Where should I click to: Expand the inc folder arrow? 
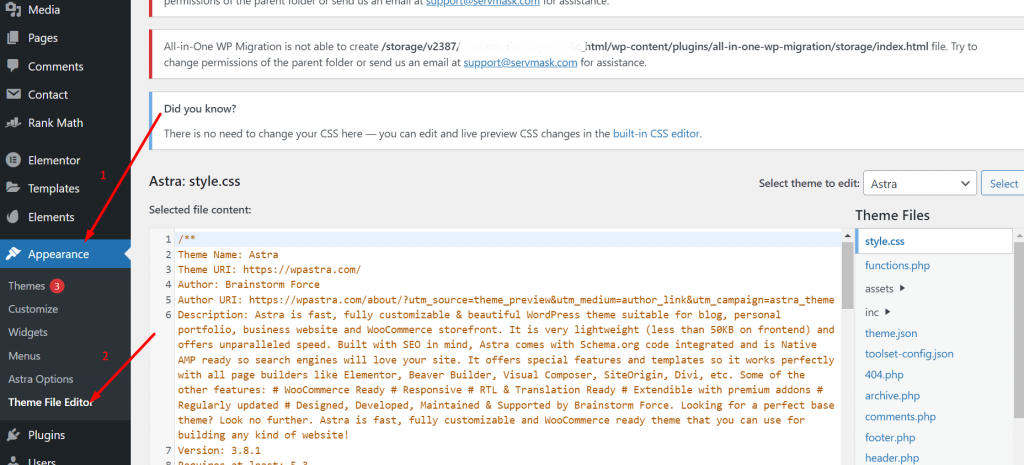(x=888, y=312)
